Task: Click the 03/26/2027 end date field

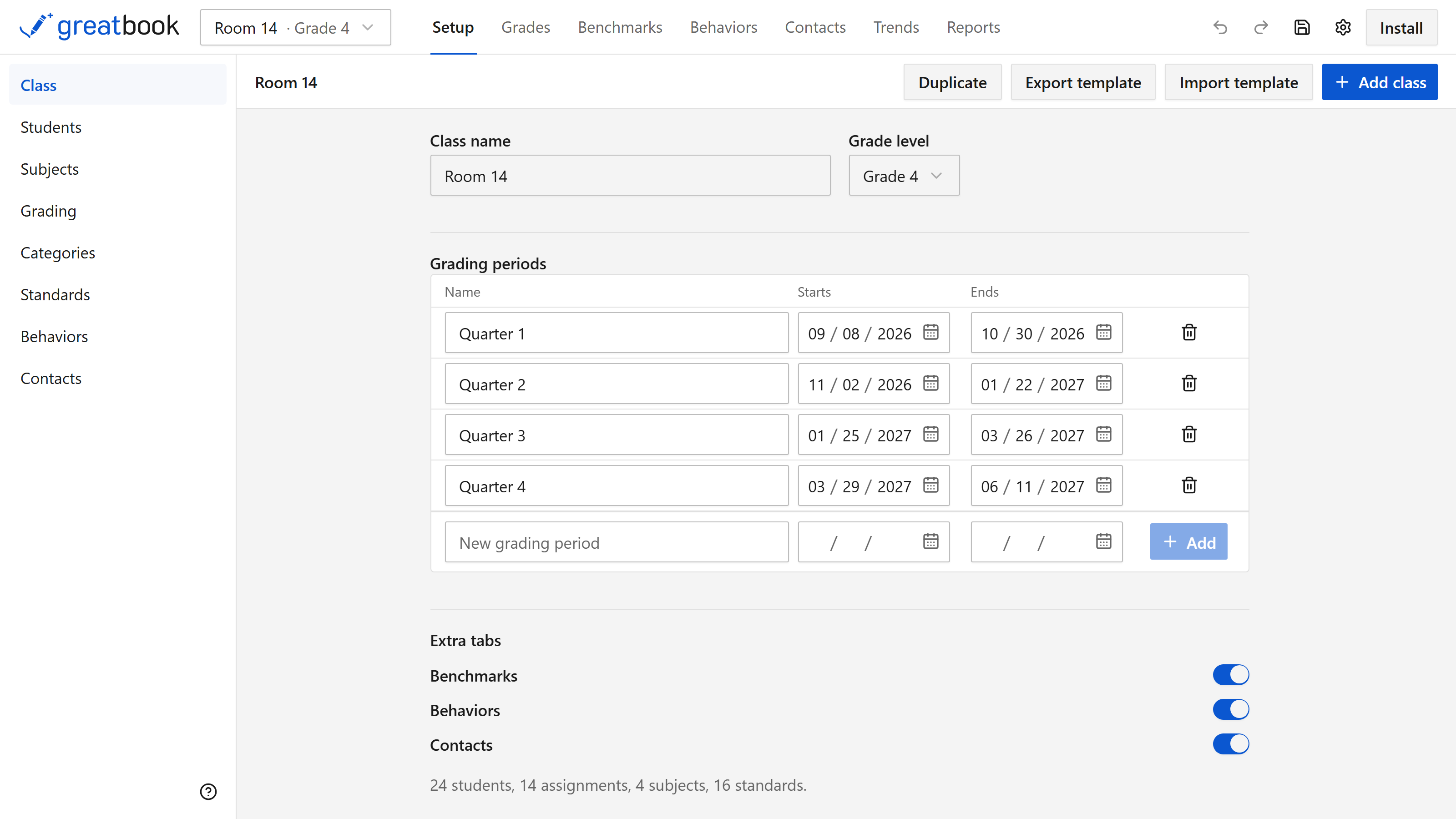Action: pyautogui.click(x=1047, y=435)
